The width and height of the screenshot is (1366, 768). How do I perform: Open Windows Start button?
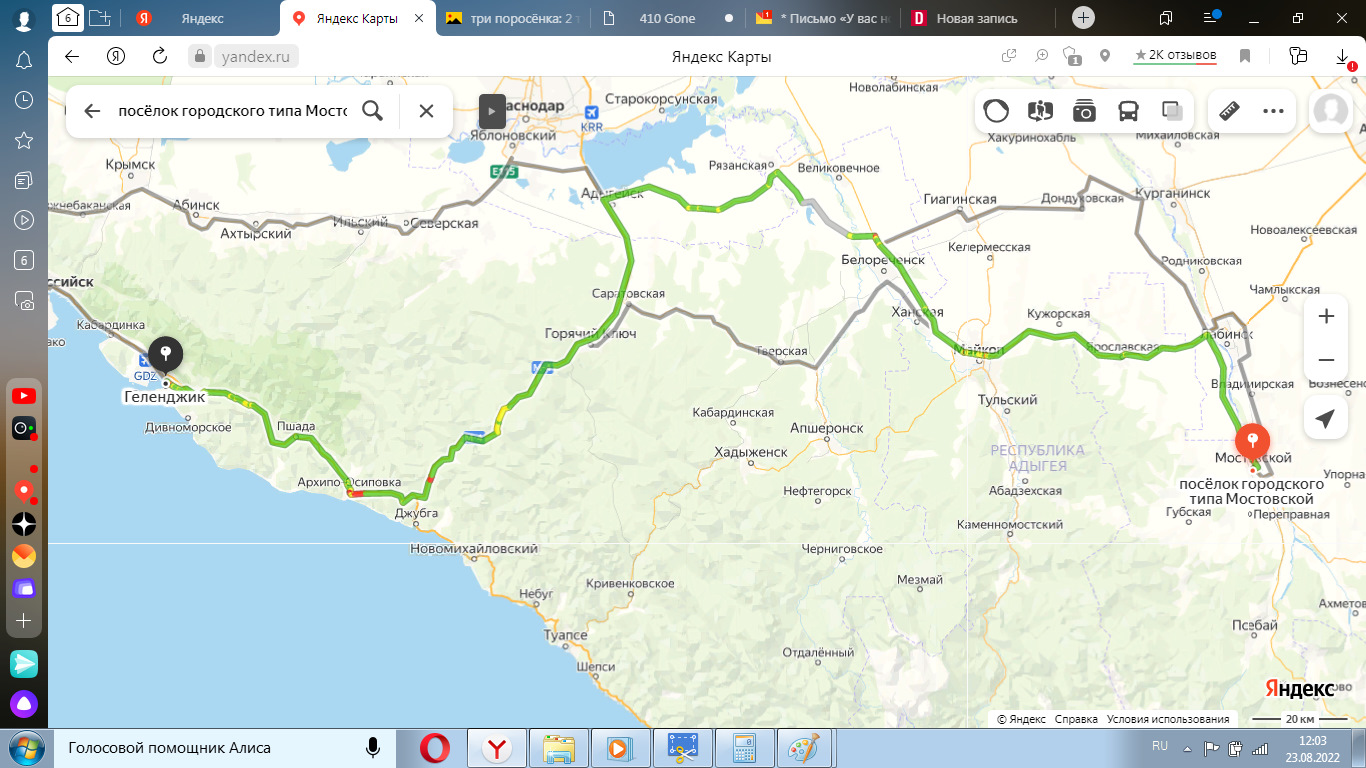(x=24, y=748)
